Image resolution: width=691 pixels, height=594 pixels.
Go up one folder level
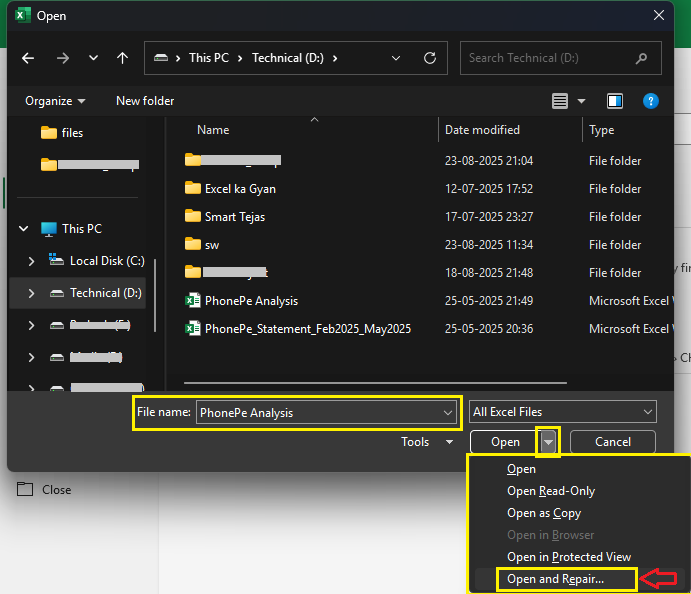pos(123,58)
